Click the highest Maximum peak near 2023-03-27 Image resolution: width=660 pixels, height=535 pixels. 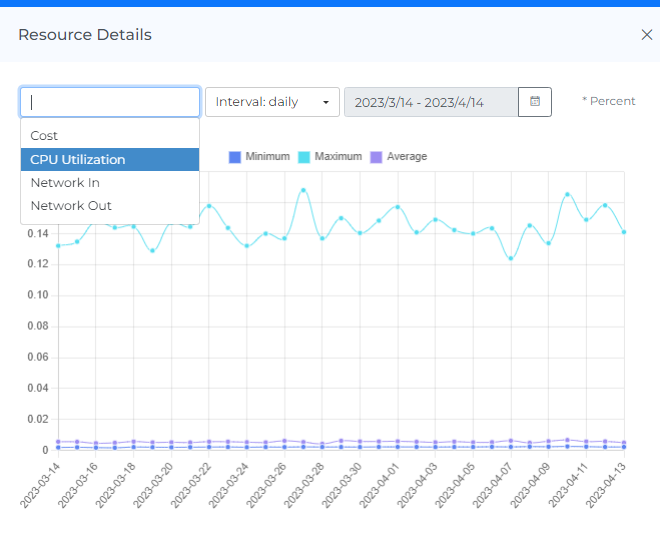(x=303, y=190)
